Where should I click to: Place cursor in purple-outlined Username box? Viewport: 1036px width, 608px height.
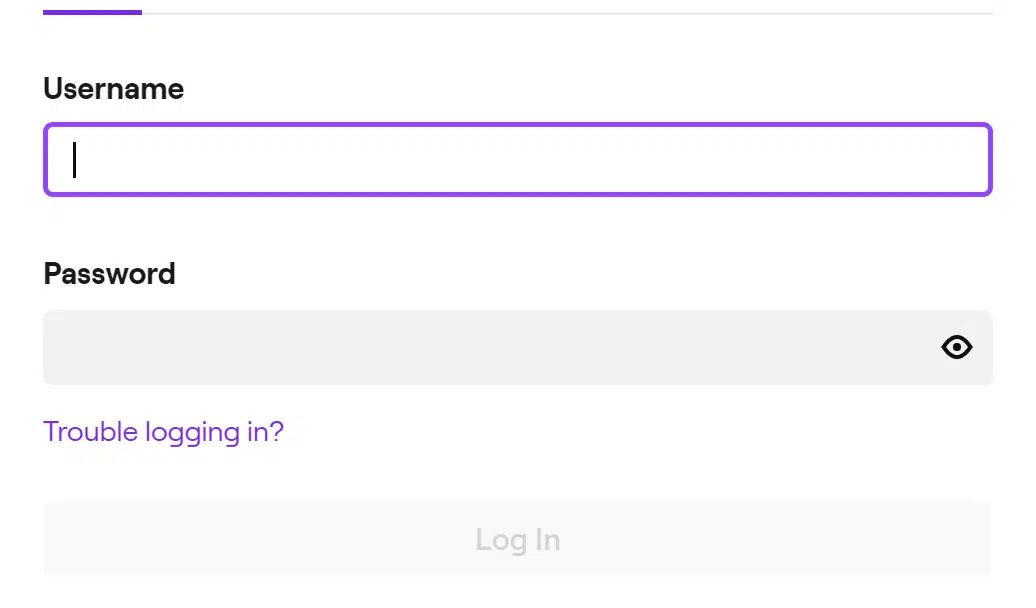(518, 159)
